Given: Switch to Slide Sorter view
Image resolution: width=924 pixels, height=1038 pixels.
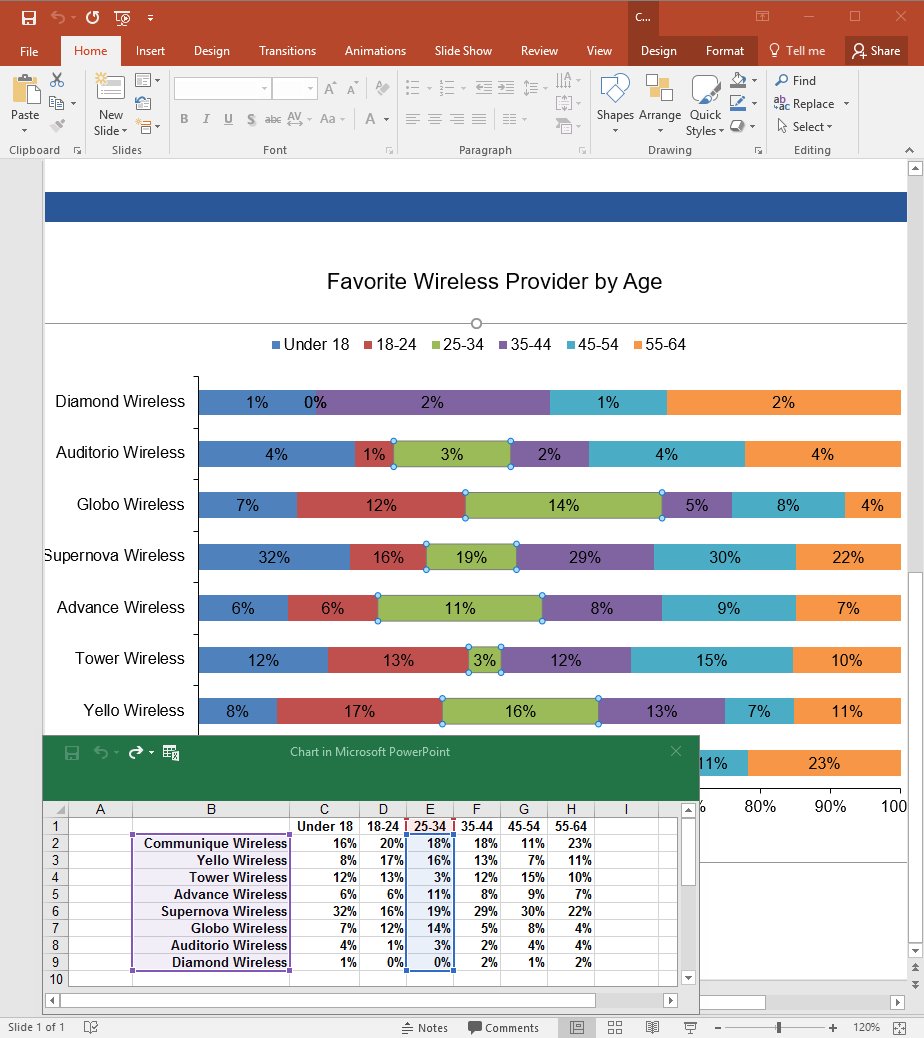Looking at the screenshot, I should coord(615,1027).
